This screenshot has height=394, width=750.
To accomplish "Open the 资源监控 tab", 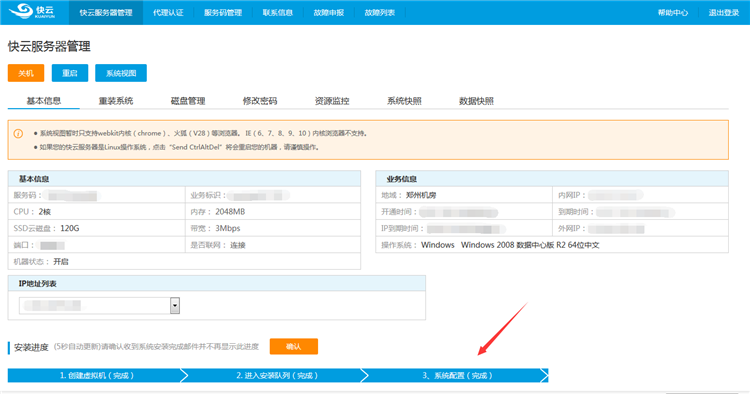I will pyautogui.click(x=332, y=101).
